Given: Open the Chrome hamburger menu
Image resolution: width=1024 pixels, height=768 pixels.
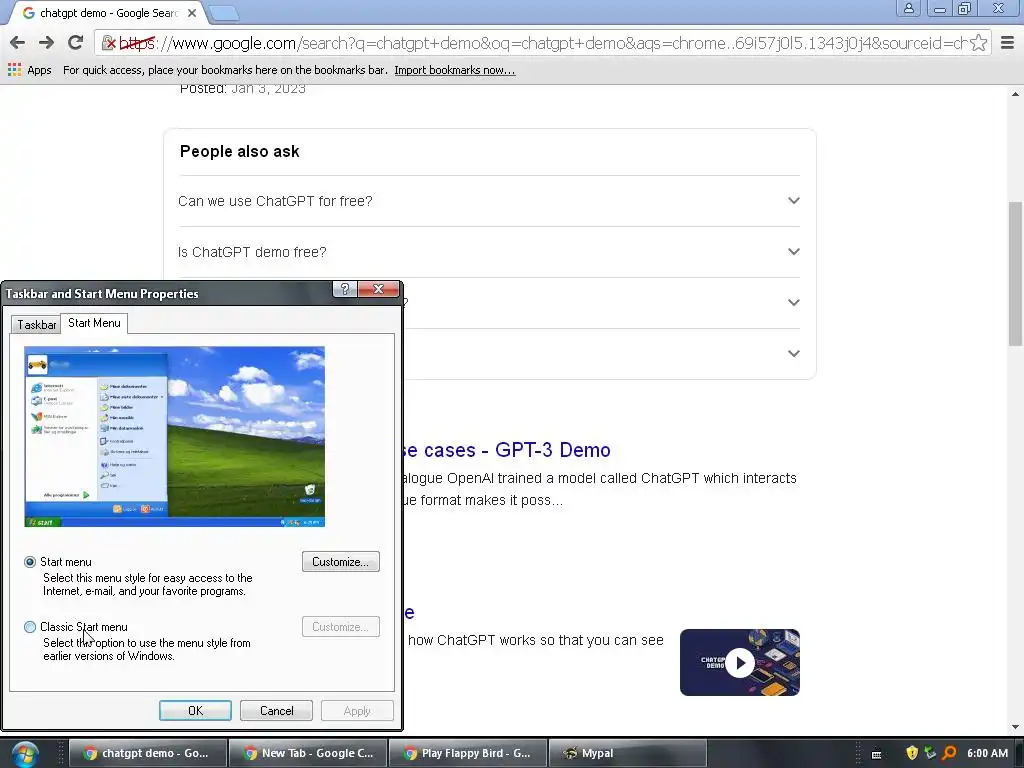Looking at the screenshot, I should (1008, 43).
